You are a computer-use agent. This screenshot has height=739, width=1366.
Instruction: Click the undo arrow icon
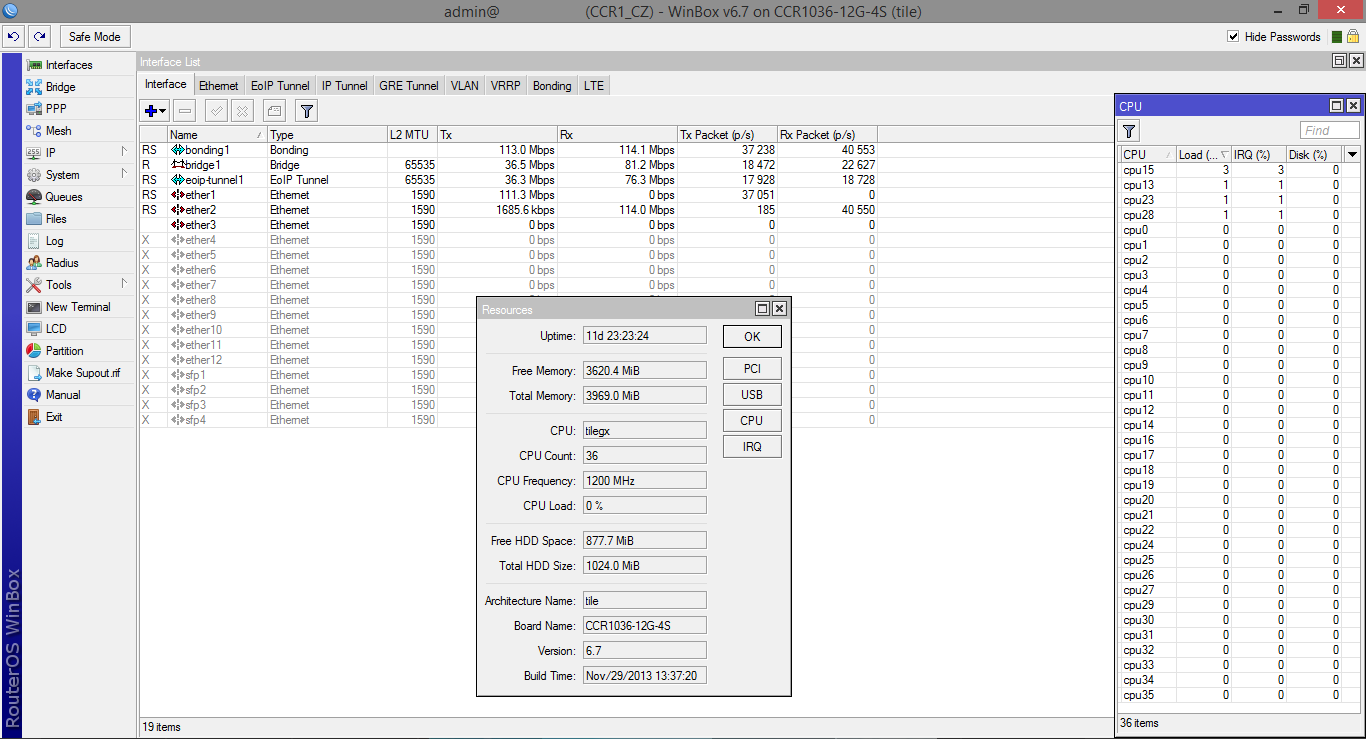click(14, 37)
